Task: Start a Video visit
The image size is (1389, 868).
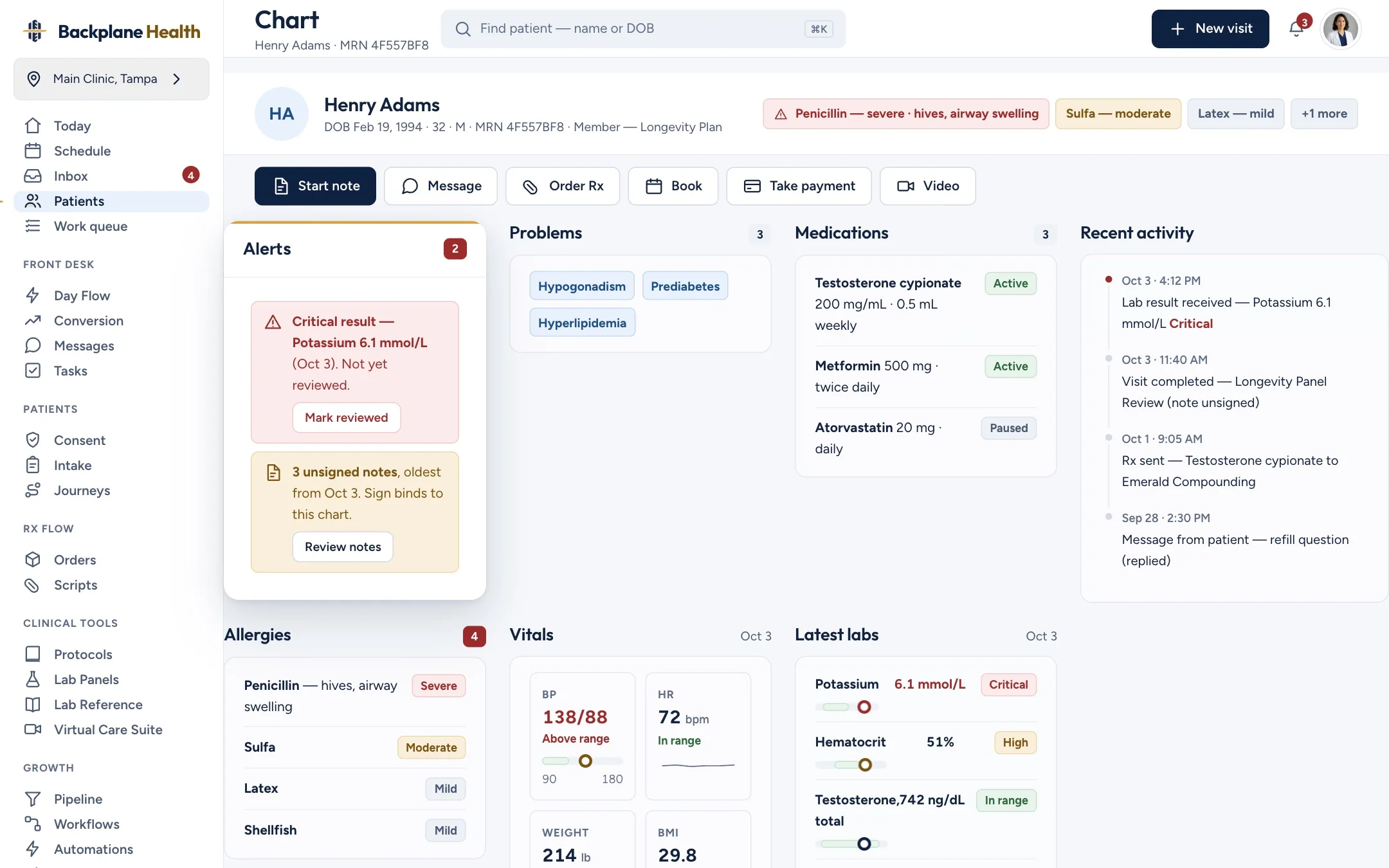Action: 928,186
